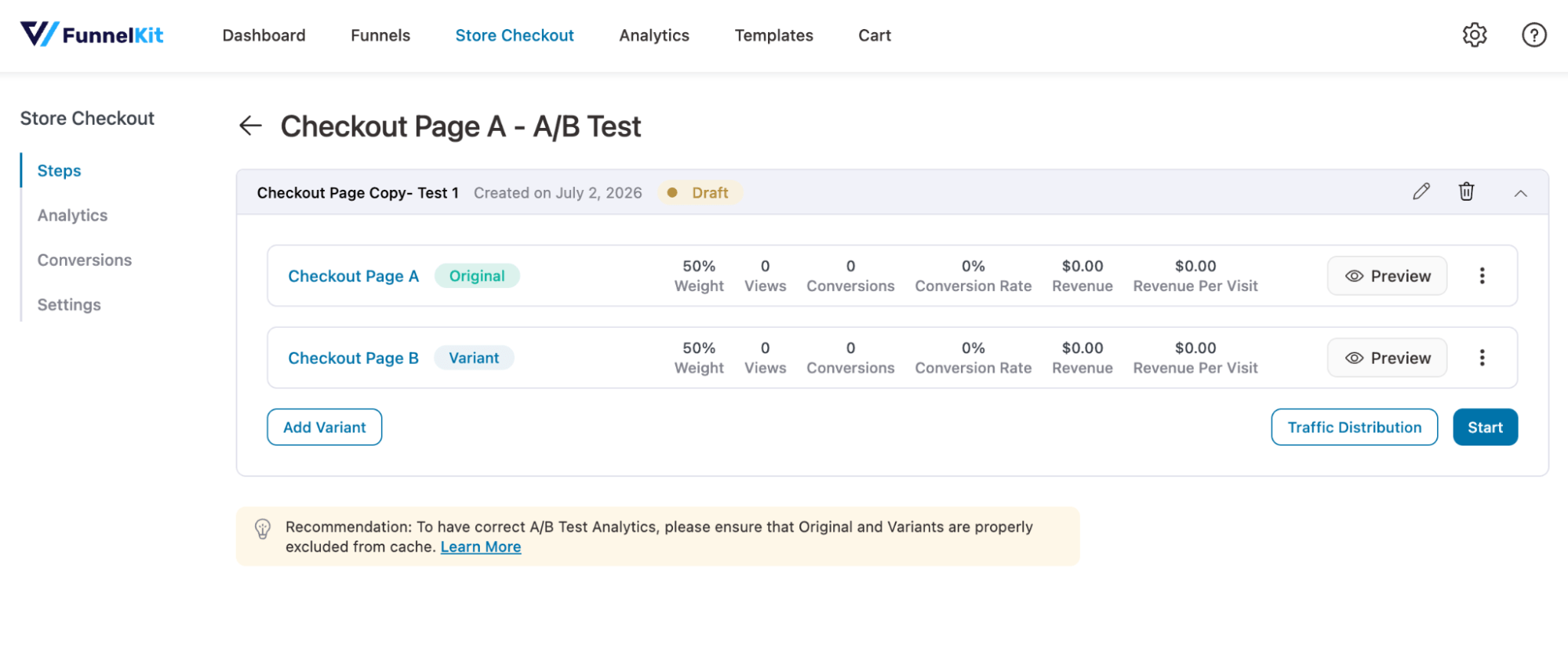Click 50% Weight for Checkout Page A
Screen dimensions: 1568x655
click(699, 276)
